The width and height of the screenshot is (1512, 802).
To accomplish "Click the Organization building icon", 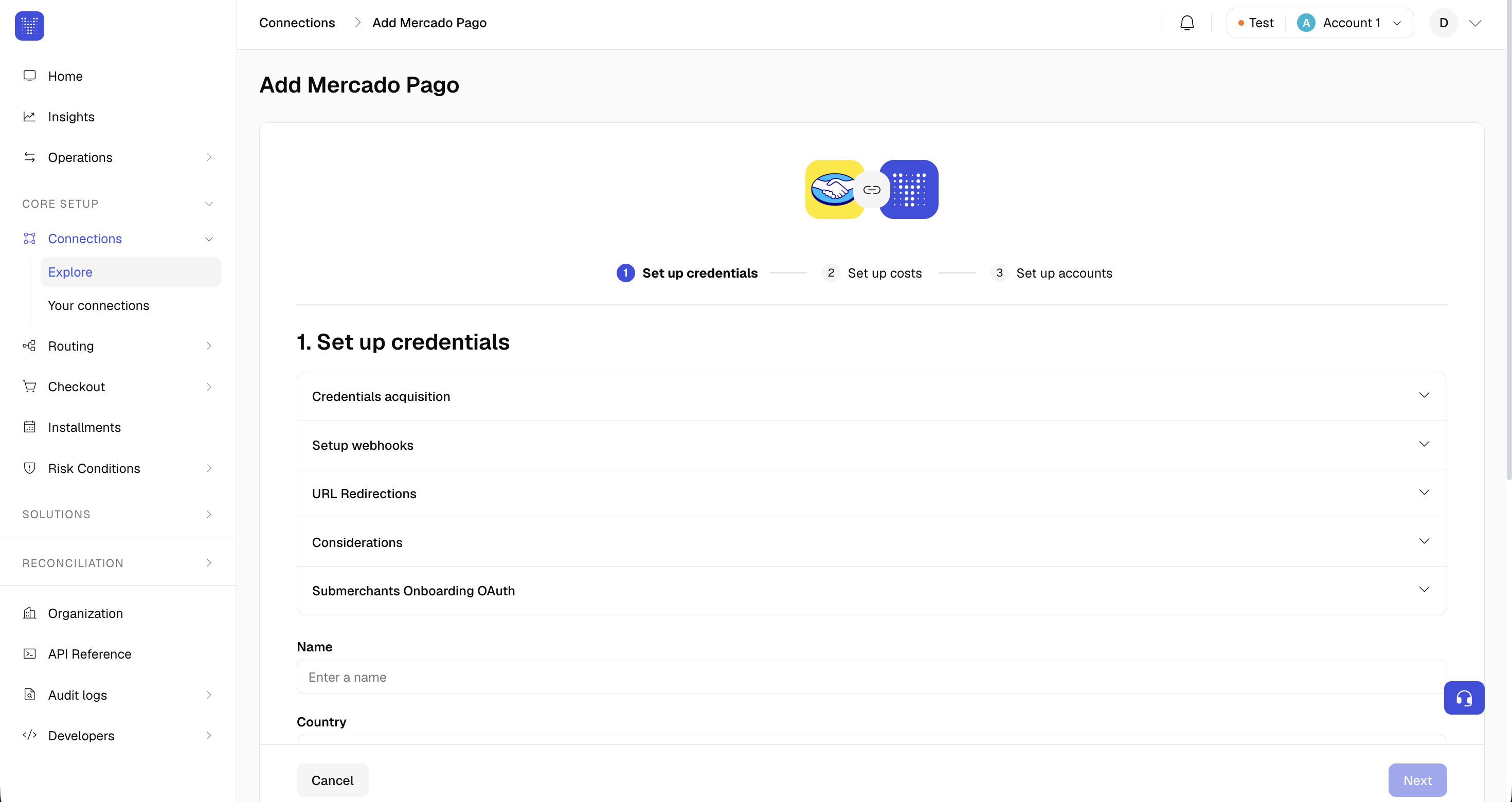I will point(29,613).
